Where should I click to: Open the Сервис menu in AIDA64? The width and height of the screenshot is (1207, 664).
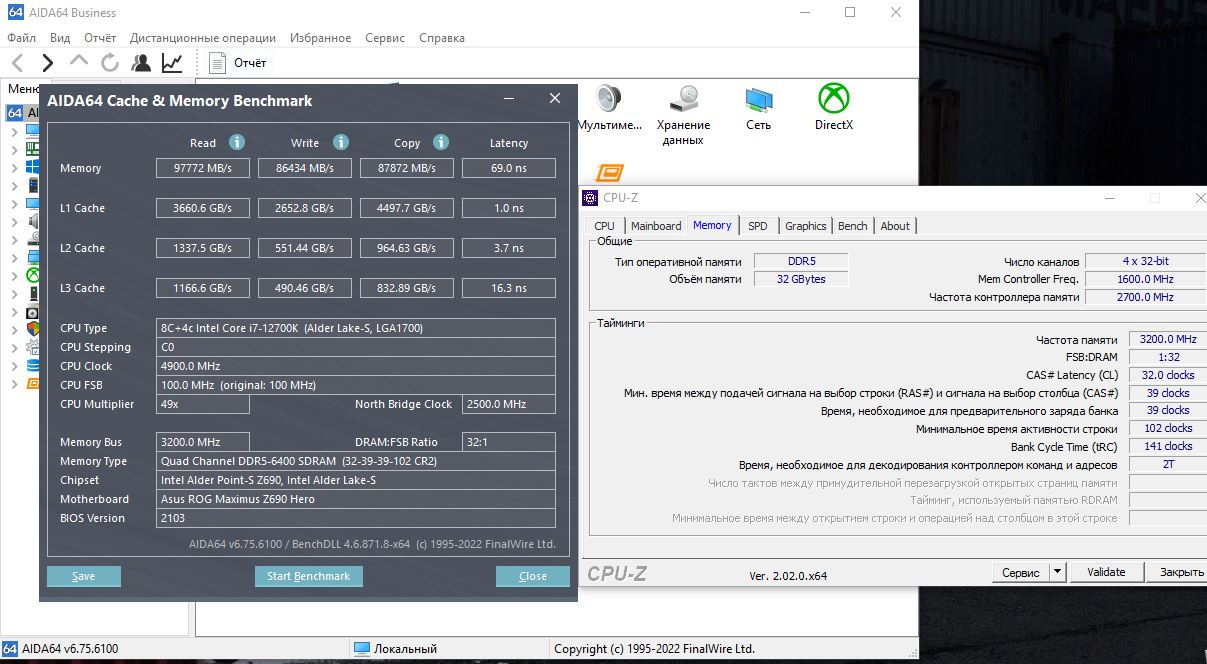point(385,38)
